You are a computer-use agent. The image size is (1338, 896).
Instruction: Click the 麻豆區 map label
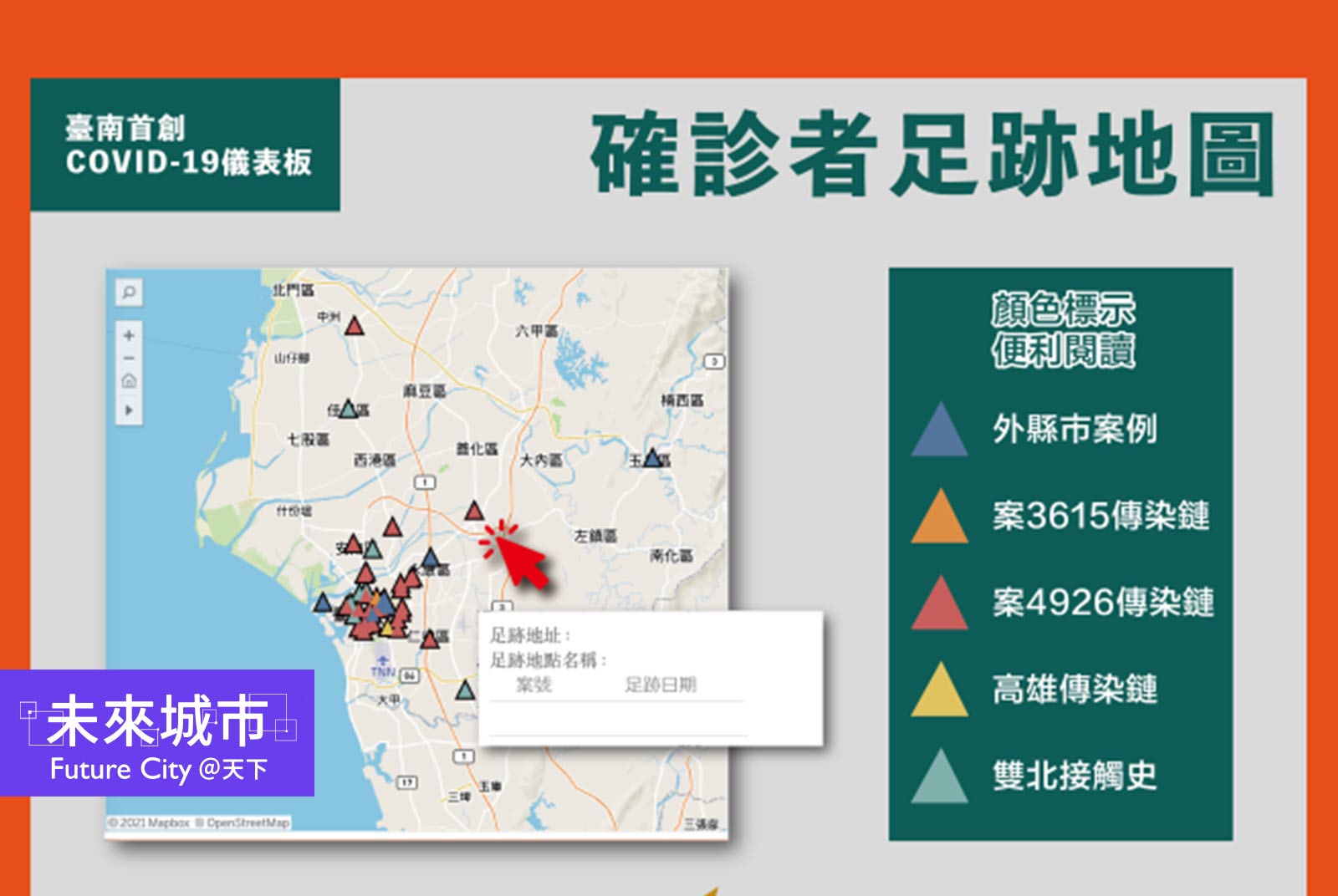(425, 390)
